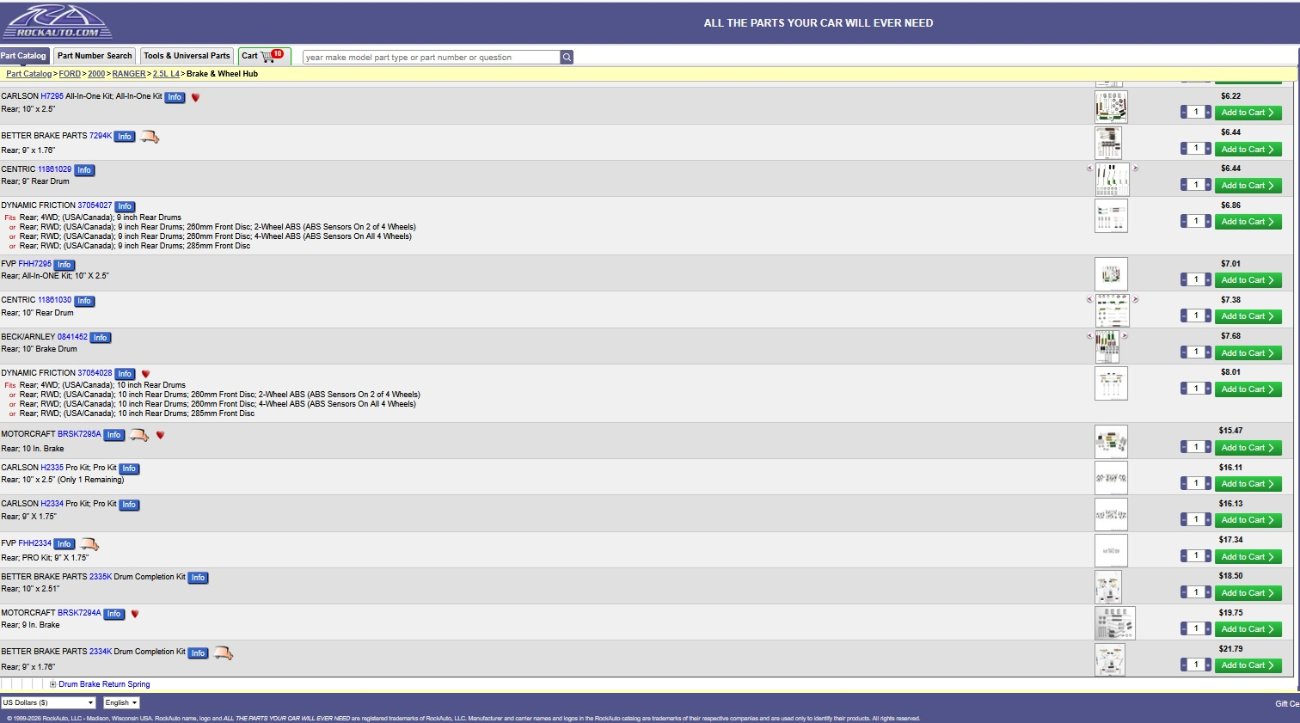This screenshot has width=1300, height=723.
Task: Click the search magnifier icon
Action: click(x=567, y=57)
